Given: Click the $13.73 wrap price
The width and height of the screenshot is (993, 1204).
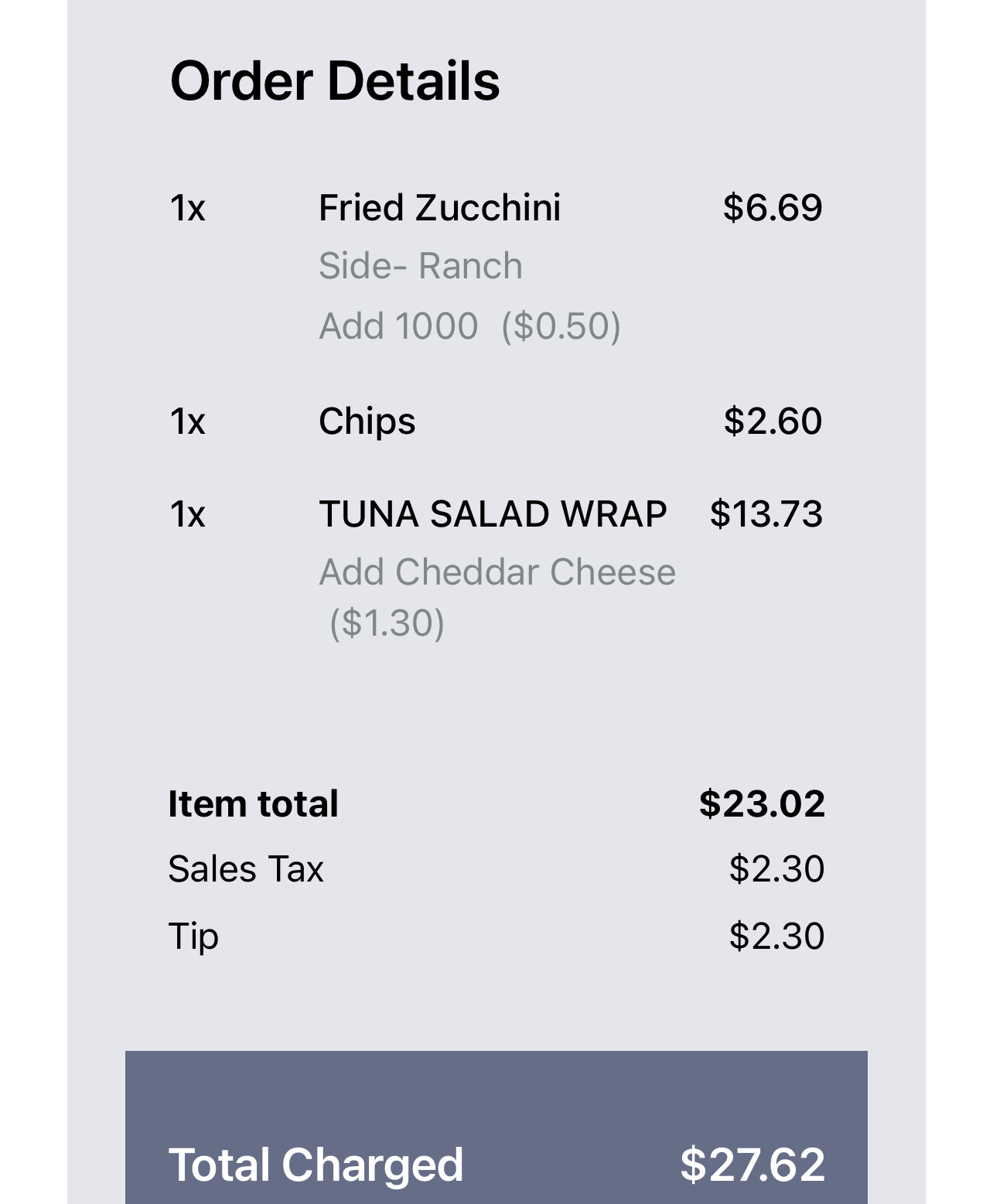Looking at the screenshot, I should [766, 514].
